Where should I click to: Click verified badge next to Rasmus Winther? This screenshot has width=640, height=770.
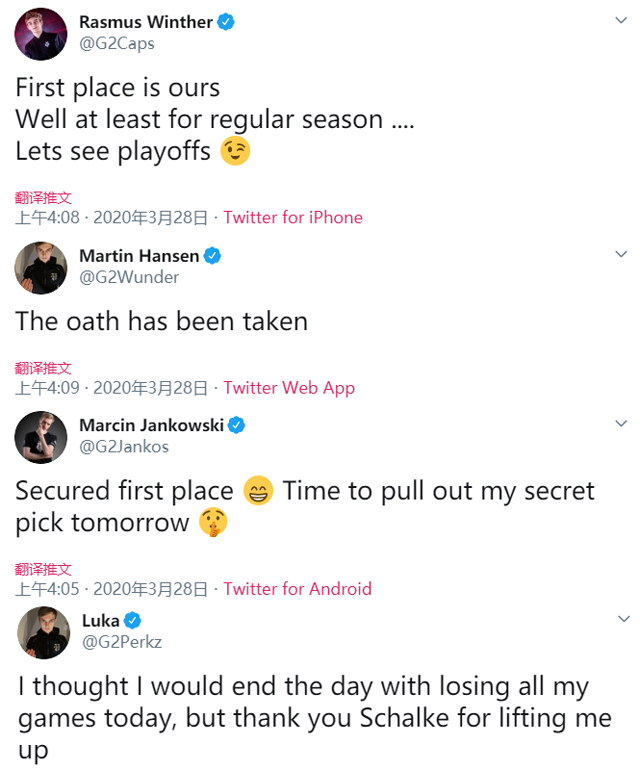pyautogui.click(x=227, y=22)
